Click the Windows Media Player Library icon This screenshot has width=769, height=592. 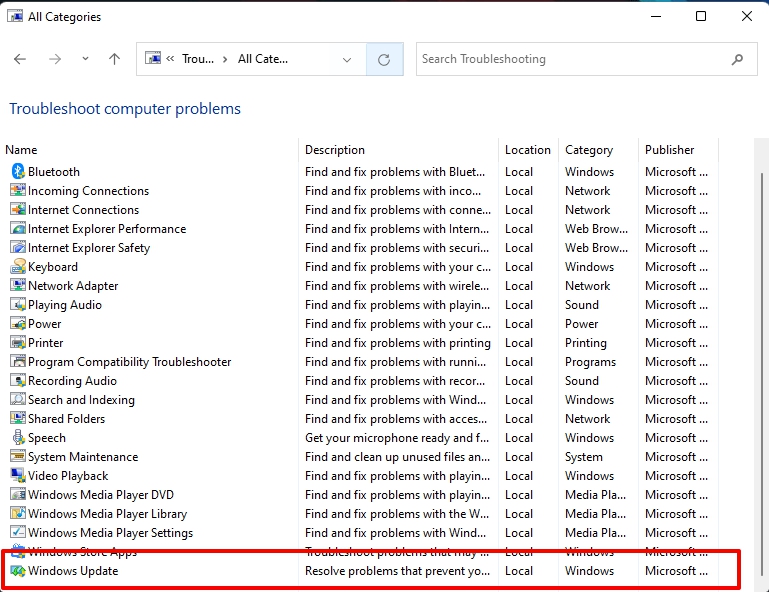(x=18, y=514)
